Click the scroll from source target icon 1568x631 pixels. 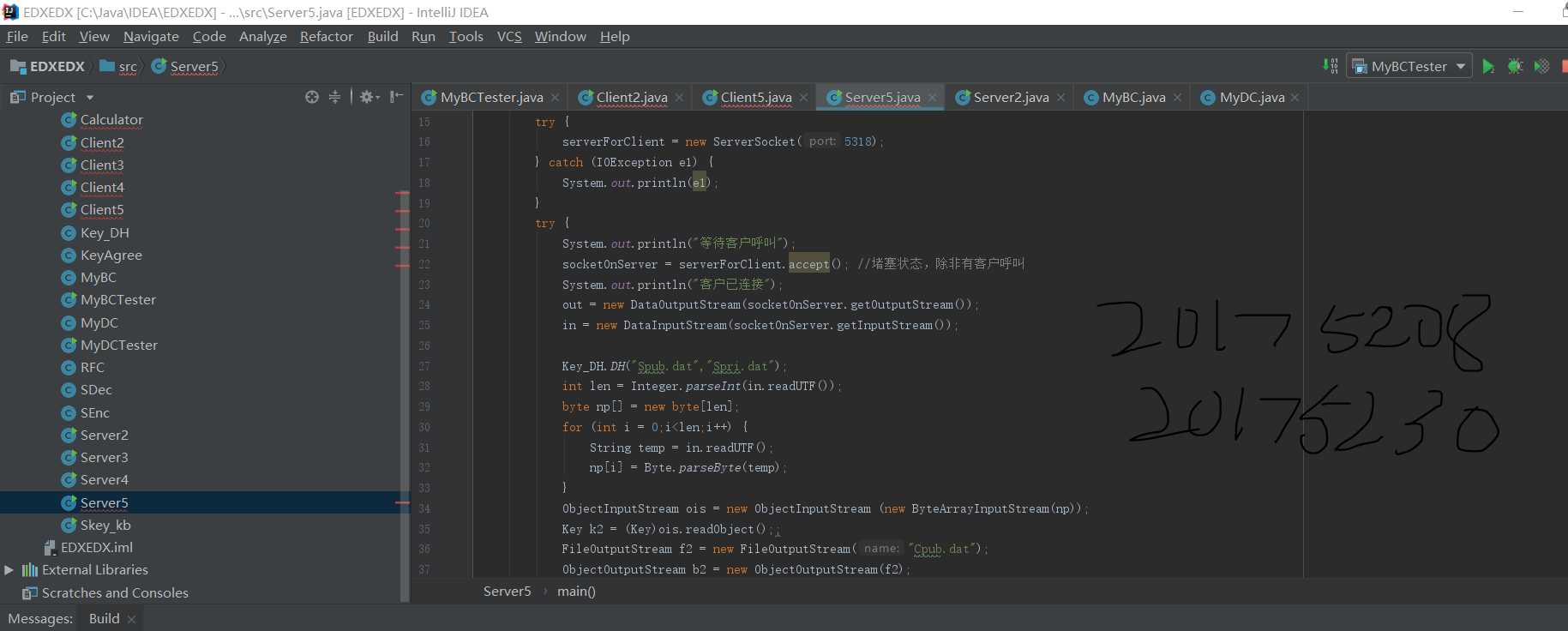point(312,97)
